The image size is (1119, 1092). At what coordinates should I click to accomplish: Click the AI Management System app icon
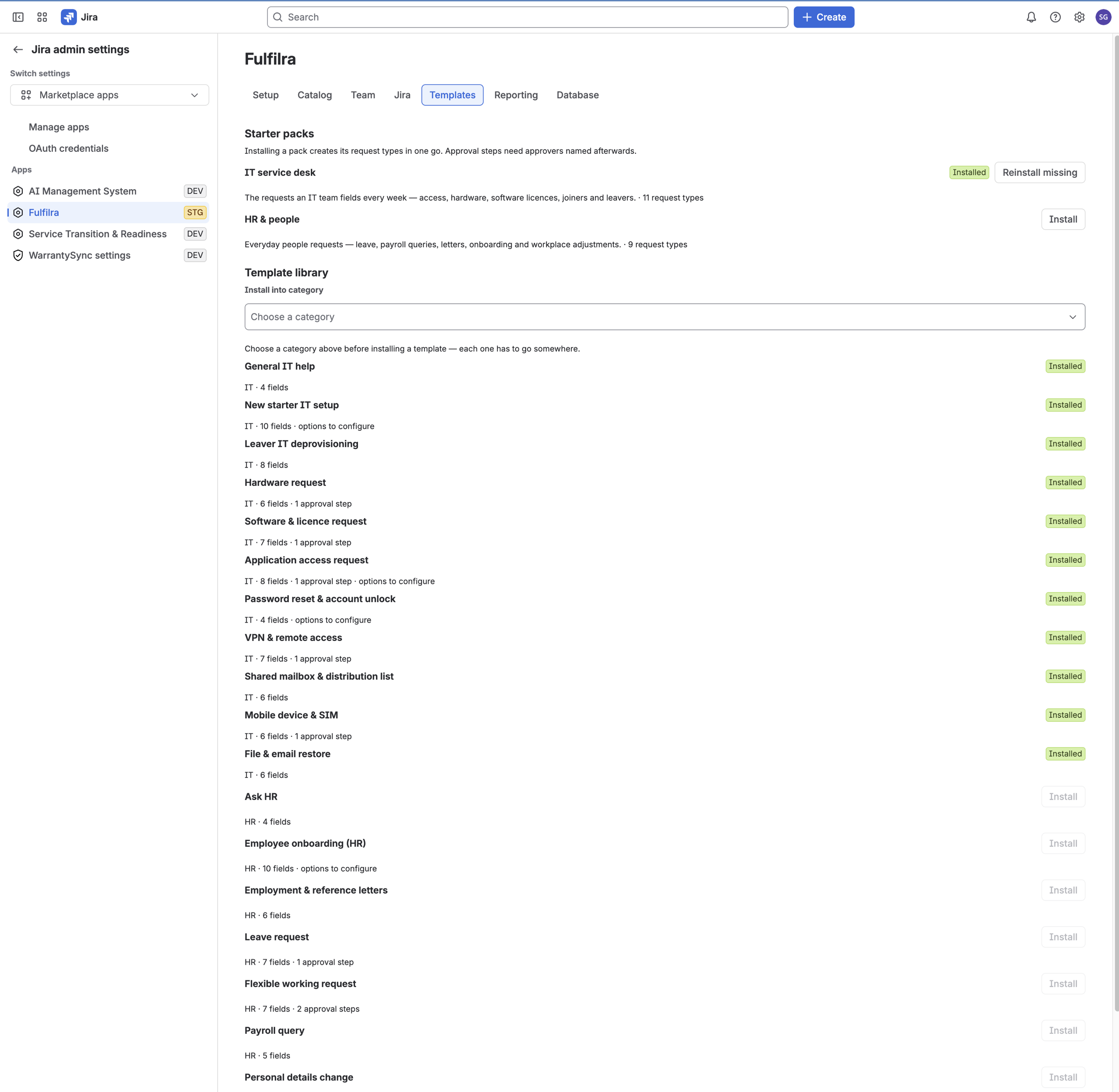[x=18, y=191]
